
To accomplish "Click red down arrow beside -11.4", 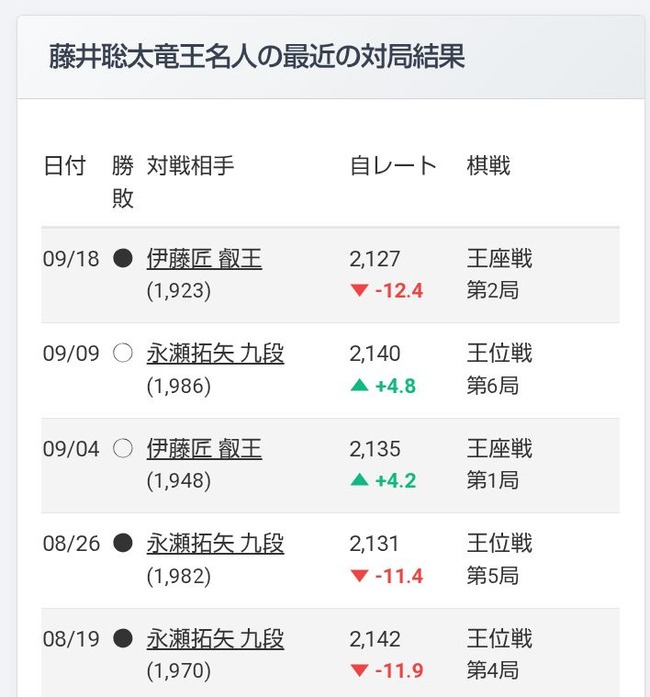I will click(359, 576).
